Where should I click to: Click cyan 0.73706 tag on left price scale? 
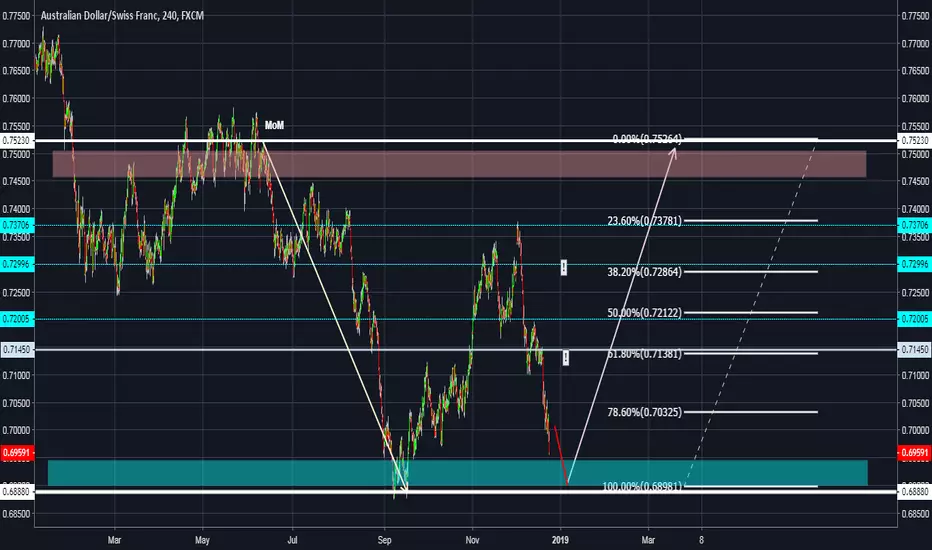(17, 225)
